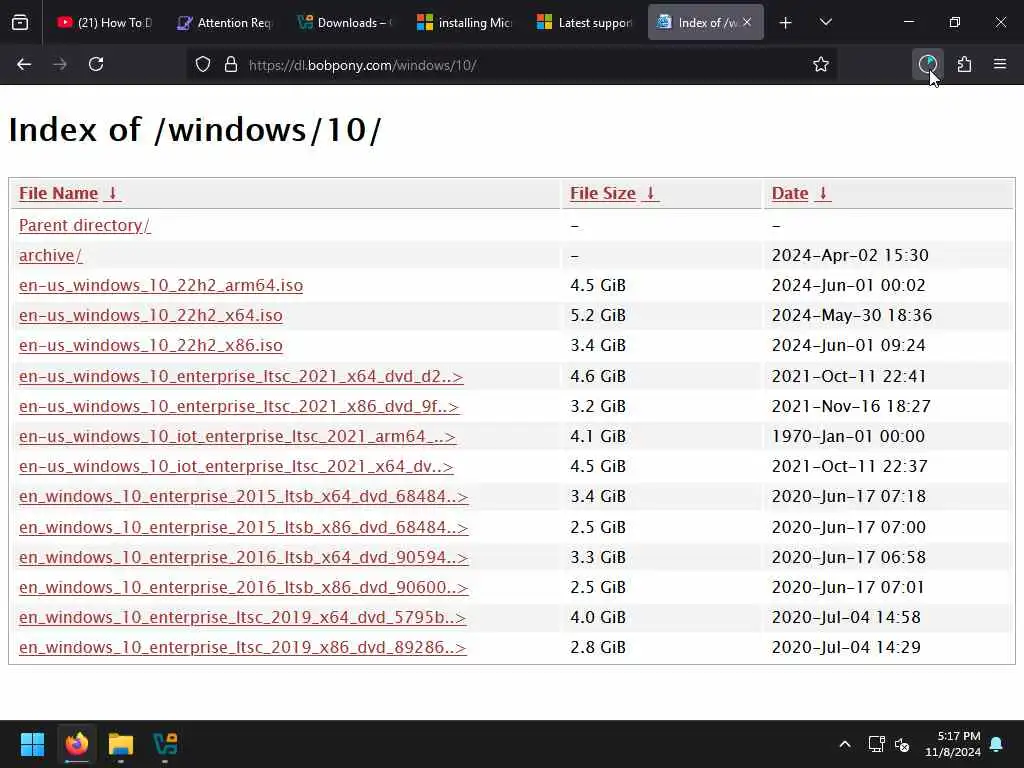1024x768 pixels.
Task: Show hidden system tray icons
Action: click(x=844, y=744)
